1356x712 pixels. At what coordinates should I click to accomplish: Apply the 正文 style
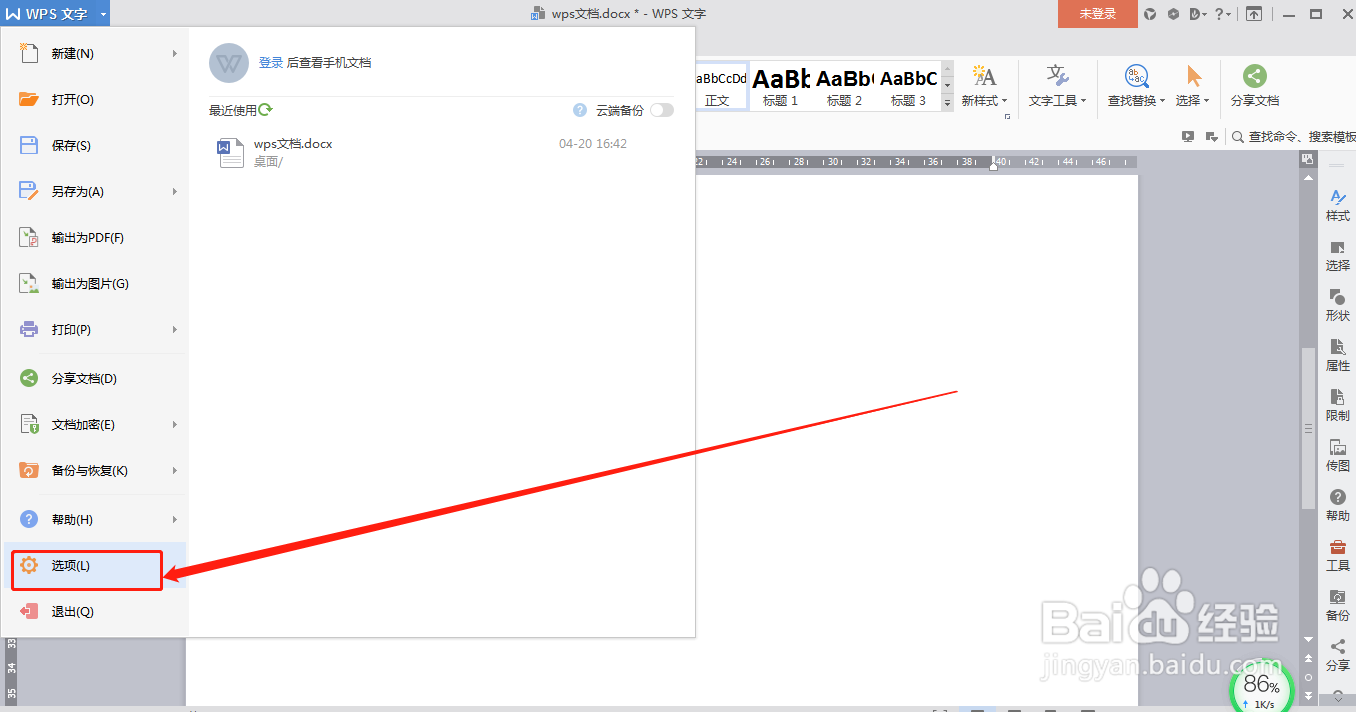click(x=717, y=87)
